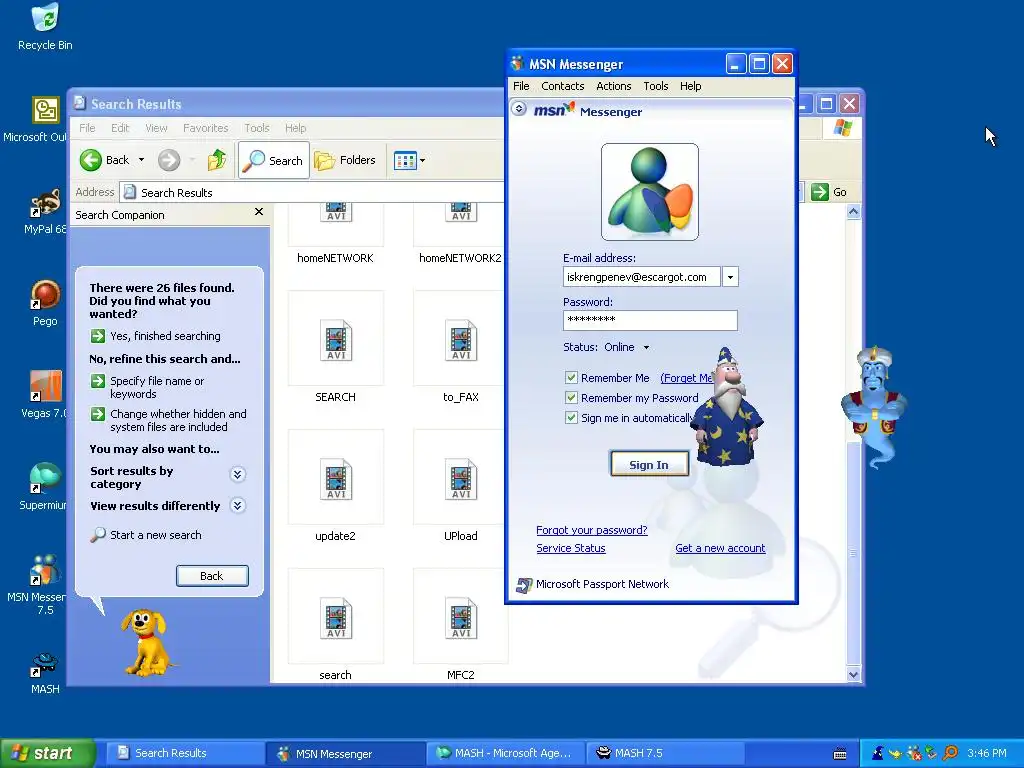Screen dimensions: 1024x768
Task: Click the Up folder icon in Search Results toolbar
Action: pos(217,160)
